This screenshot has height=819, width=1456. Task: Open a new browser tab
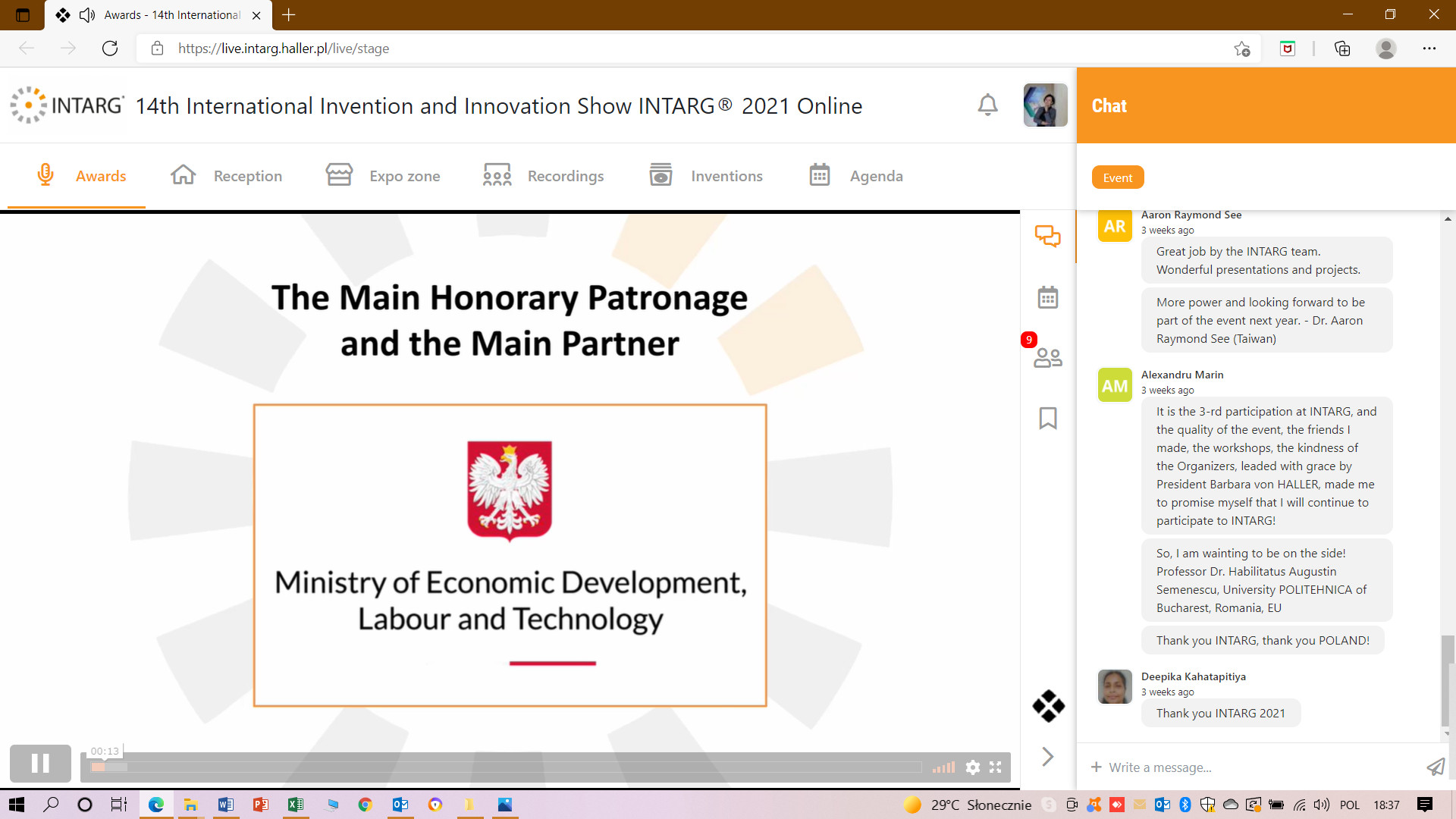click(289, 14)
